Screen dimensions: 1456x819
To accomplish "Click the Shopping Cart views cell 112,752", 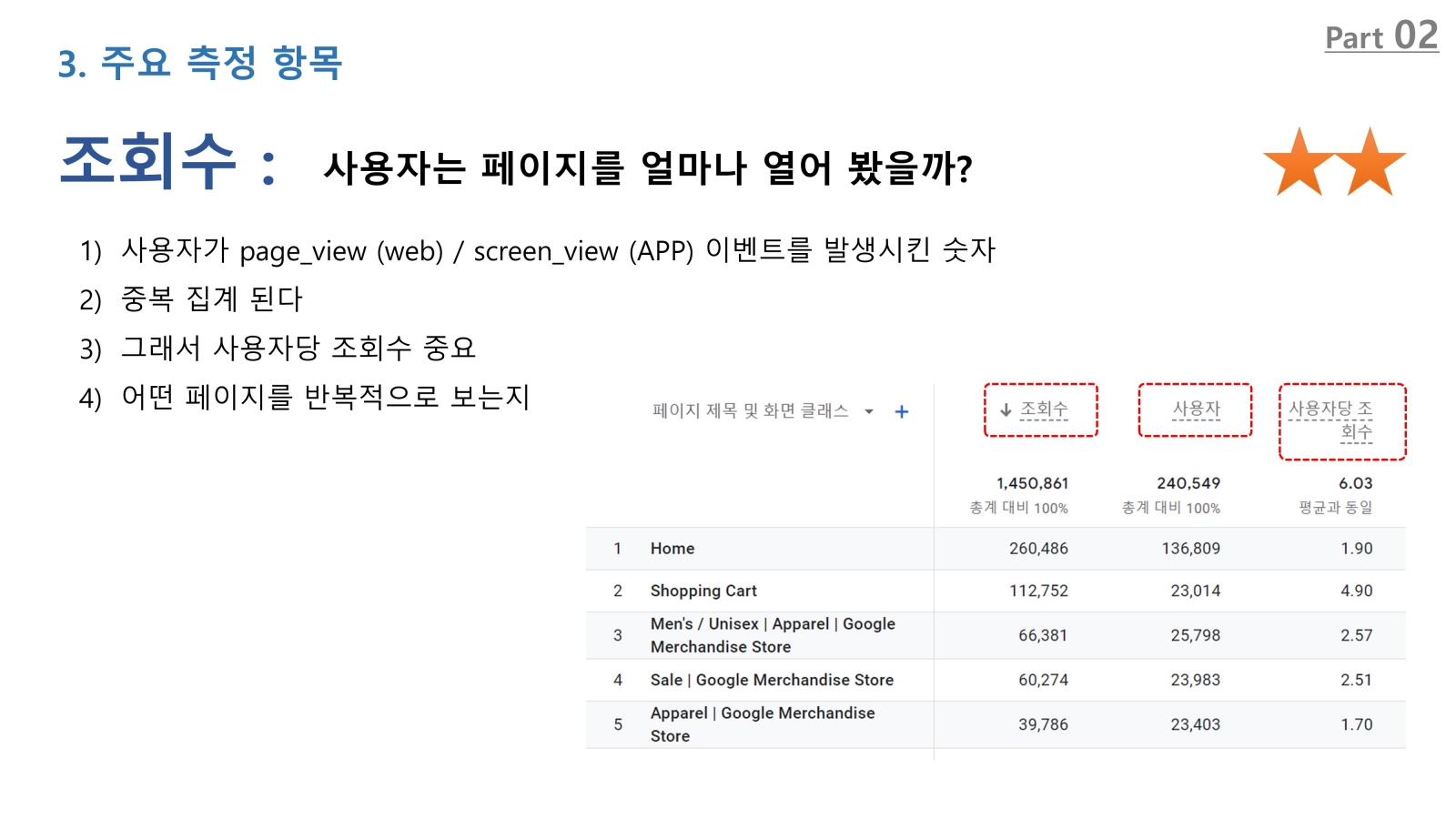I will tap(1038, 591).
